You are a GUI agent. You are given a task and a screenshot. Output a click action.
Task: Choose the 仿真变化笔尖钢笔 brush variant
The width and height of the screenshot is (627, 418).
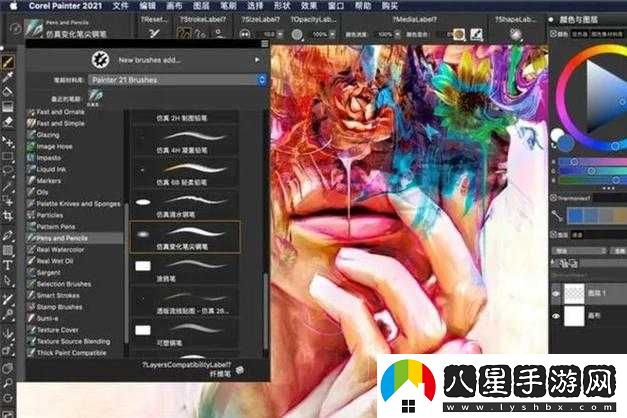pyautogui.click(x=185, y=237)
